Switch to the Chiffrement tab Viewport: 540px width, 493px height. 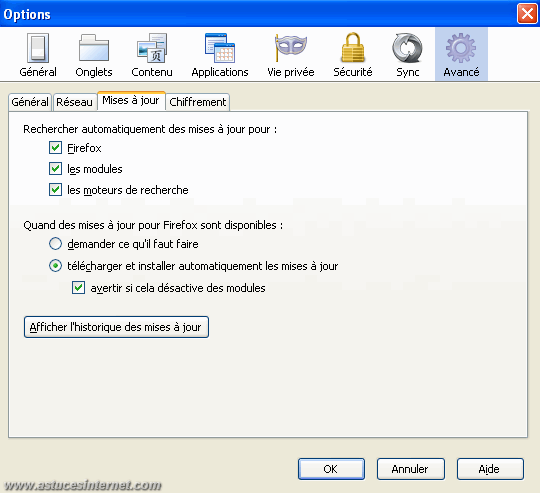198,102
